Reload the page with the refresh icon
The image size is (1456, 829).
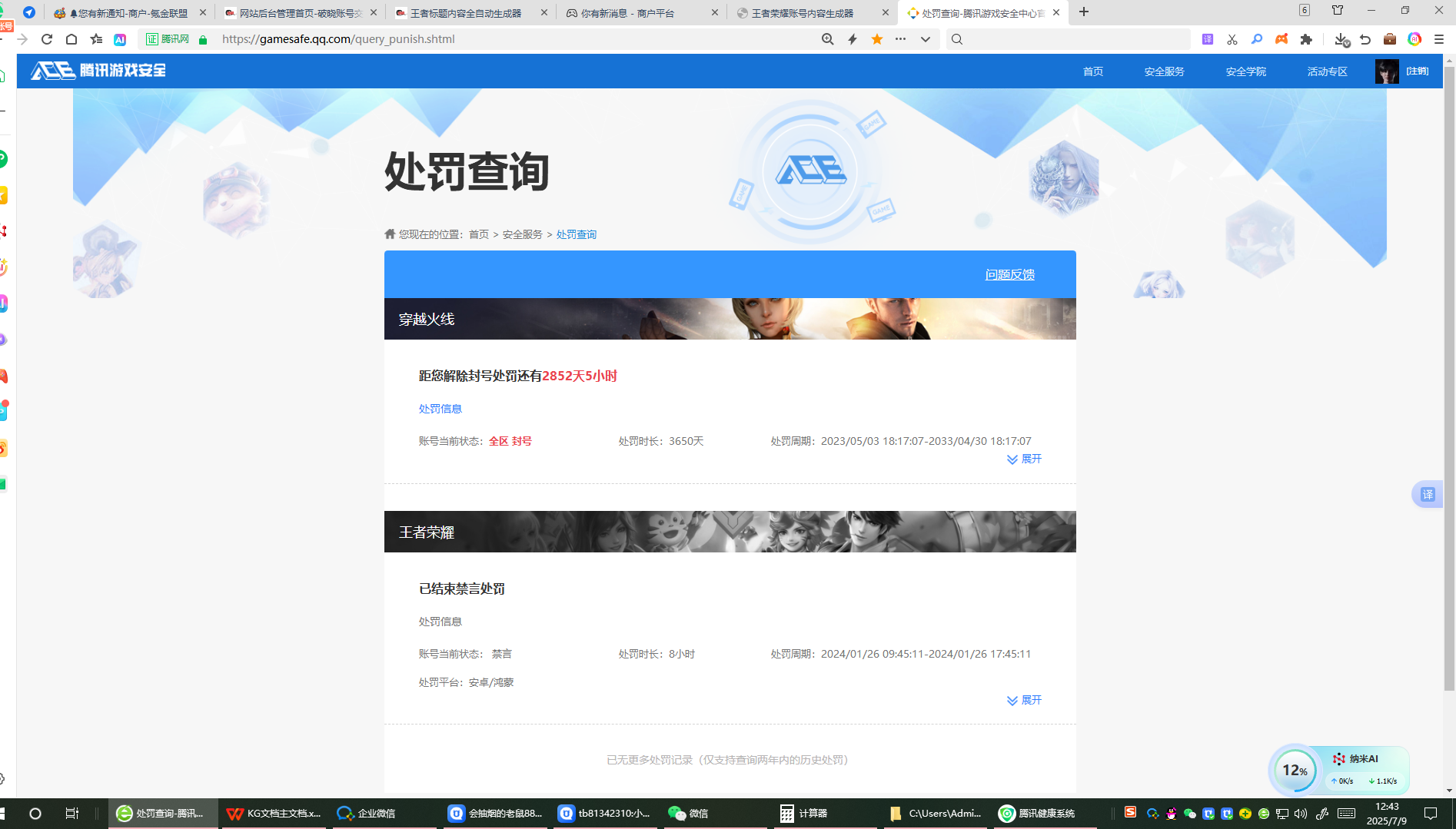(x=47, y=39)
